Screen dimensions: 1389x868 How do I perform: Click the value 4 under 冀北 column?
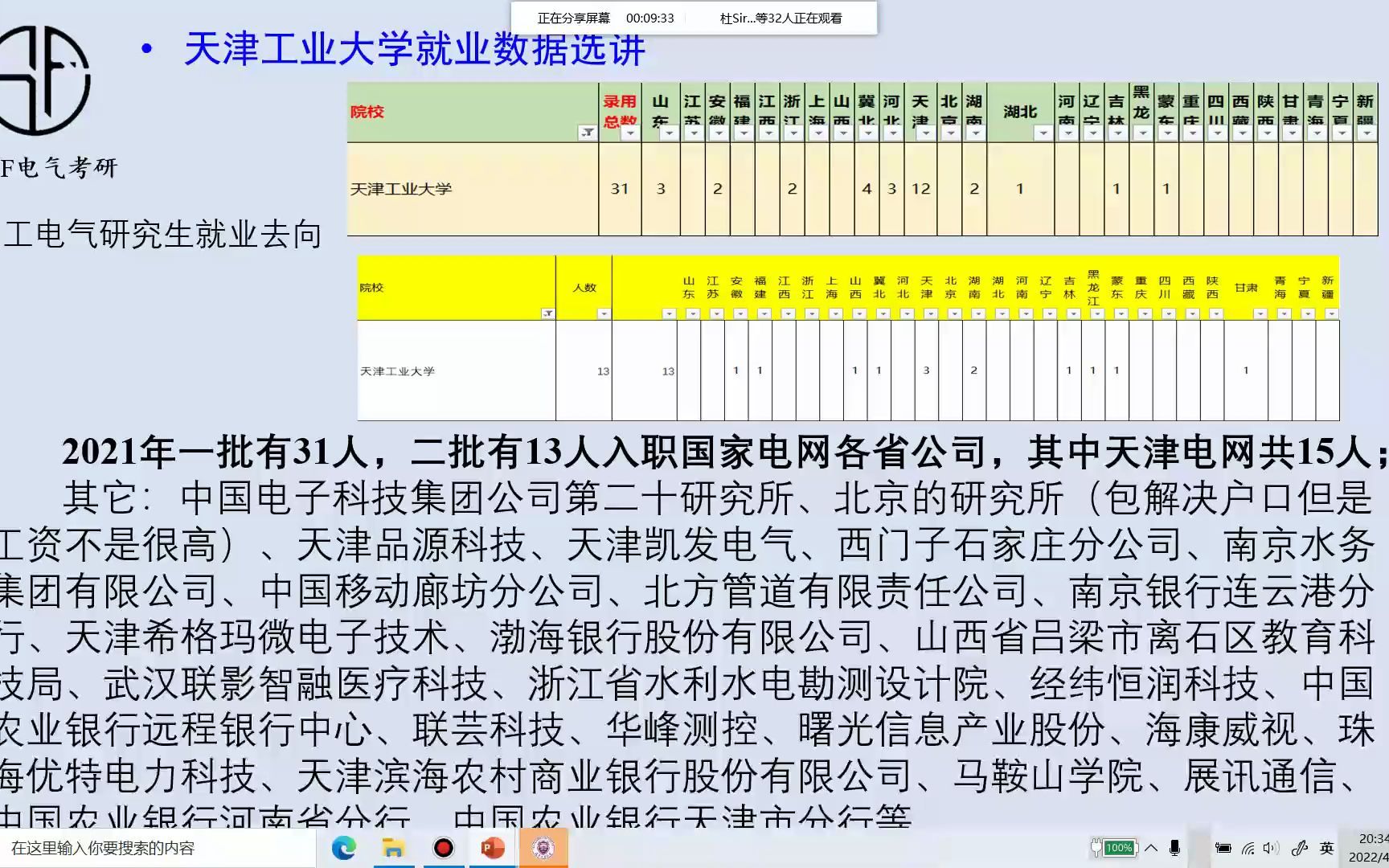tap(867, 189)
